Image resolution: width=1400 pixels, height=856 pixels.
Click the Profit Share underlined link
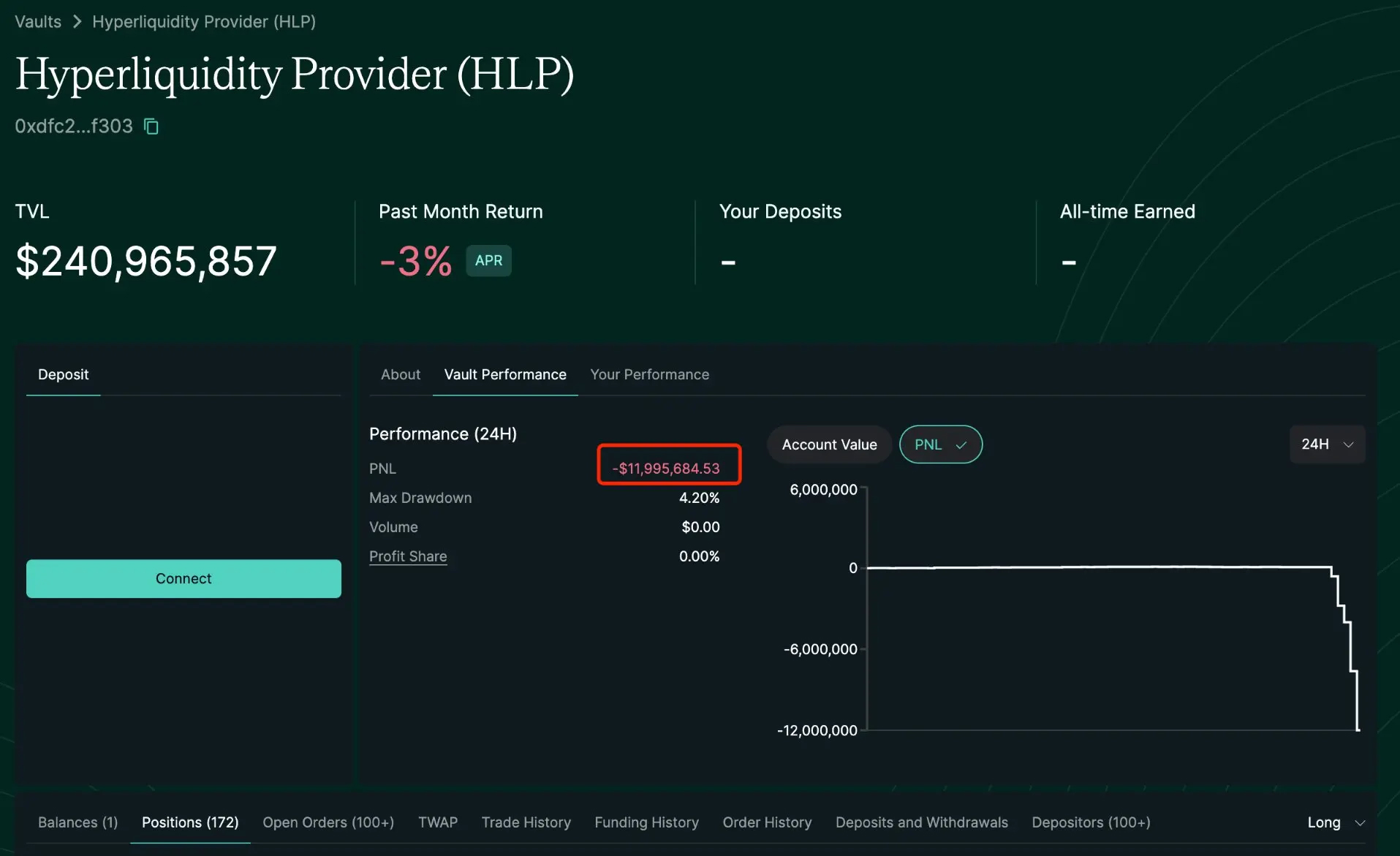(408, 556)
